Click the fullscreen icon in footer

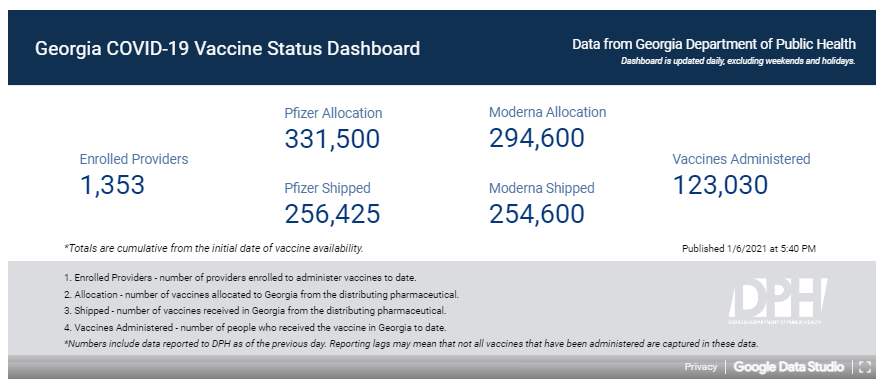tap(864, 367)
